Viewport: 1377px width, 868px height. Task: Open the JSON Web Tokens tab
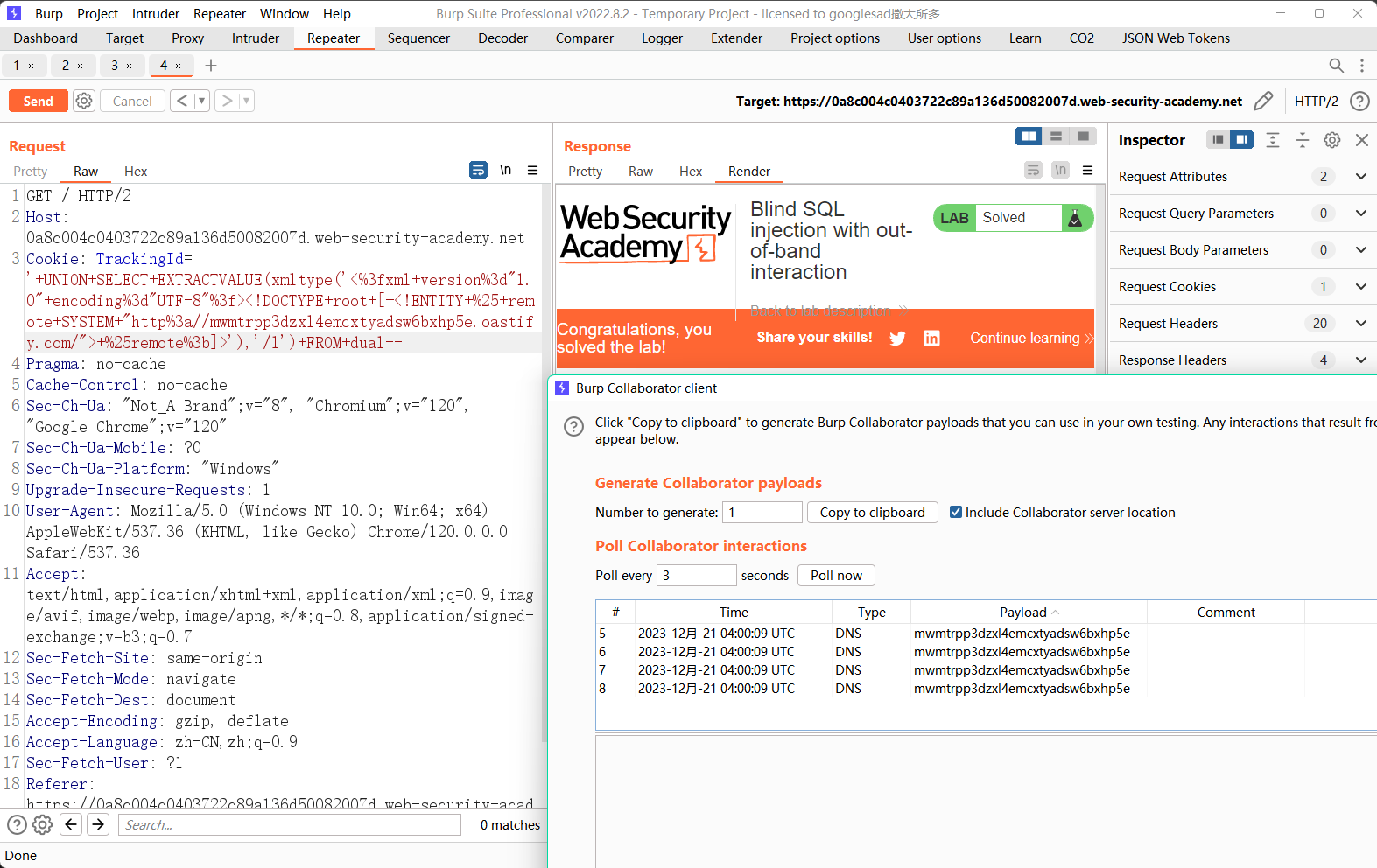1176,38
